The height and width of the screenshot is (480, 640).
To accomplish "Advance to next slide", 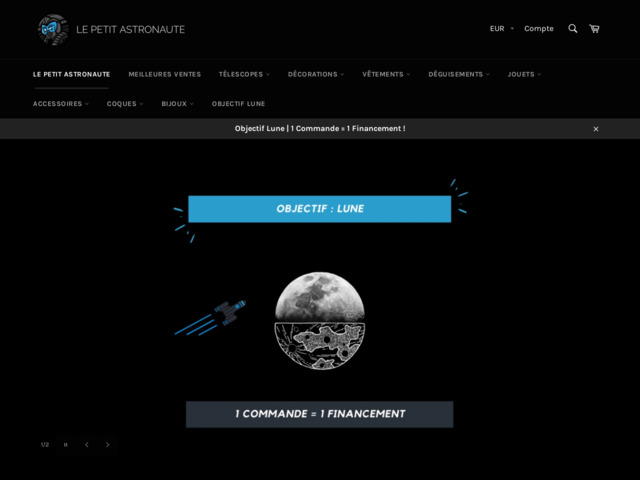I will click(108, 444).
